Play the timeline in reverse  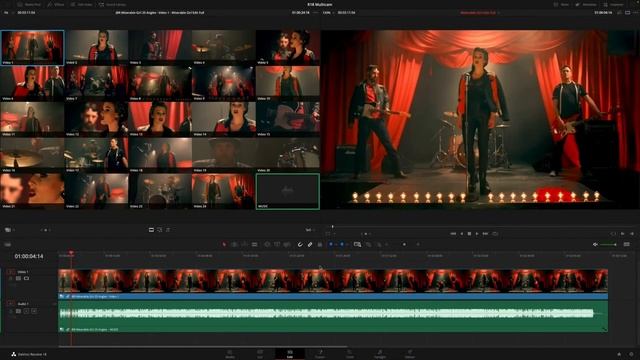(462, 234)
